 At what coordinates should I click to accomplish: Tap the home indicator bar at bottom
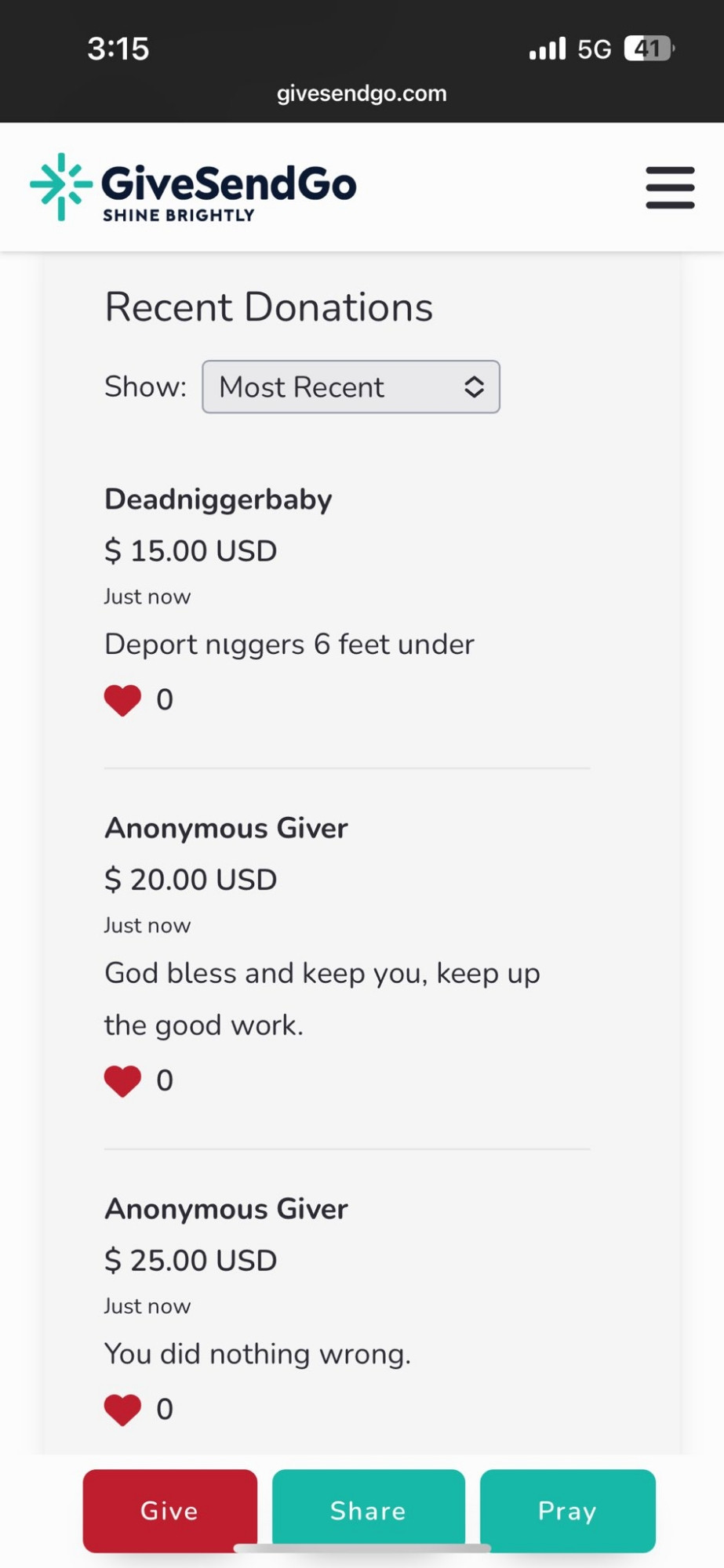tap(362, 1548)
